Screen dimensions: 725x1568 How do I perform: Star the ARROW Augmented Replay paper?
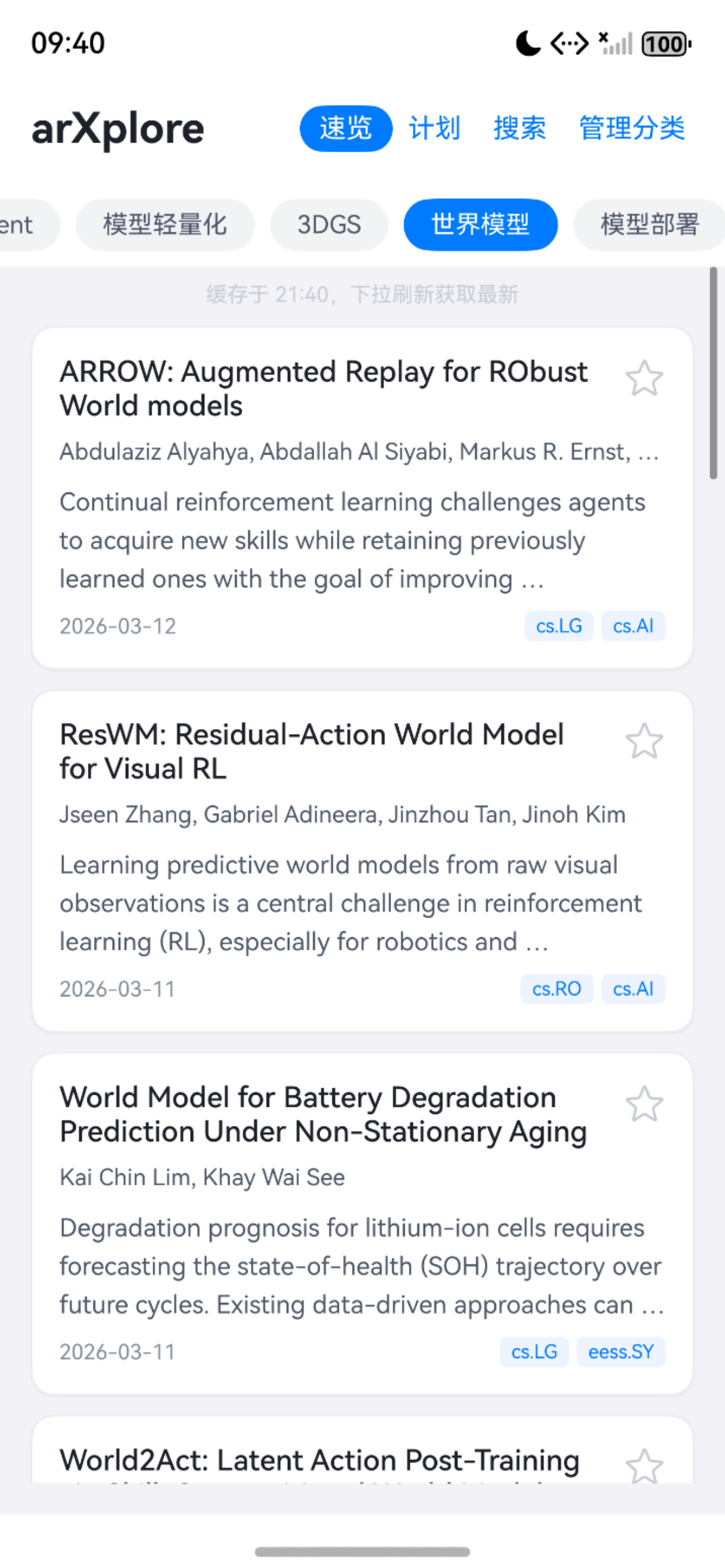(644, 378)
